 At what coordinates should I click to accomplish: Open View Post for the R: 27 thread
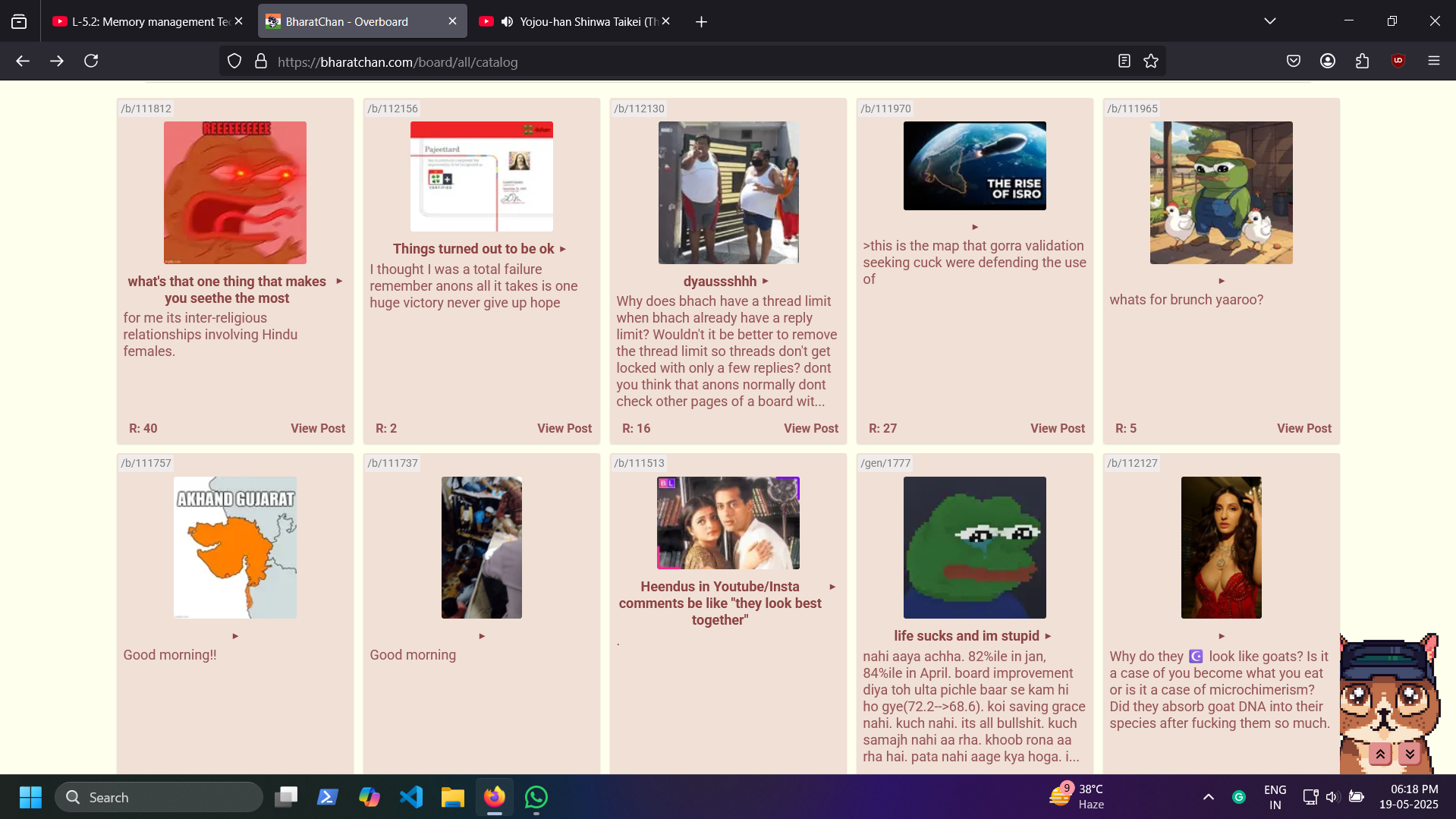1058,428
